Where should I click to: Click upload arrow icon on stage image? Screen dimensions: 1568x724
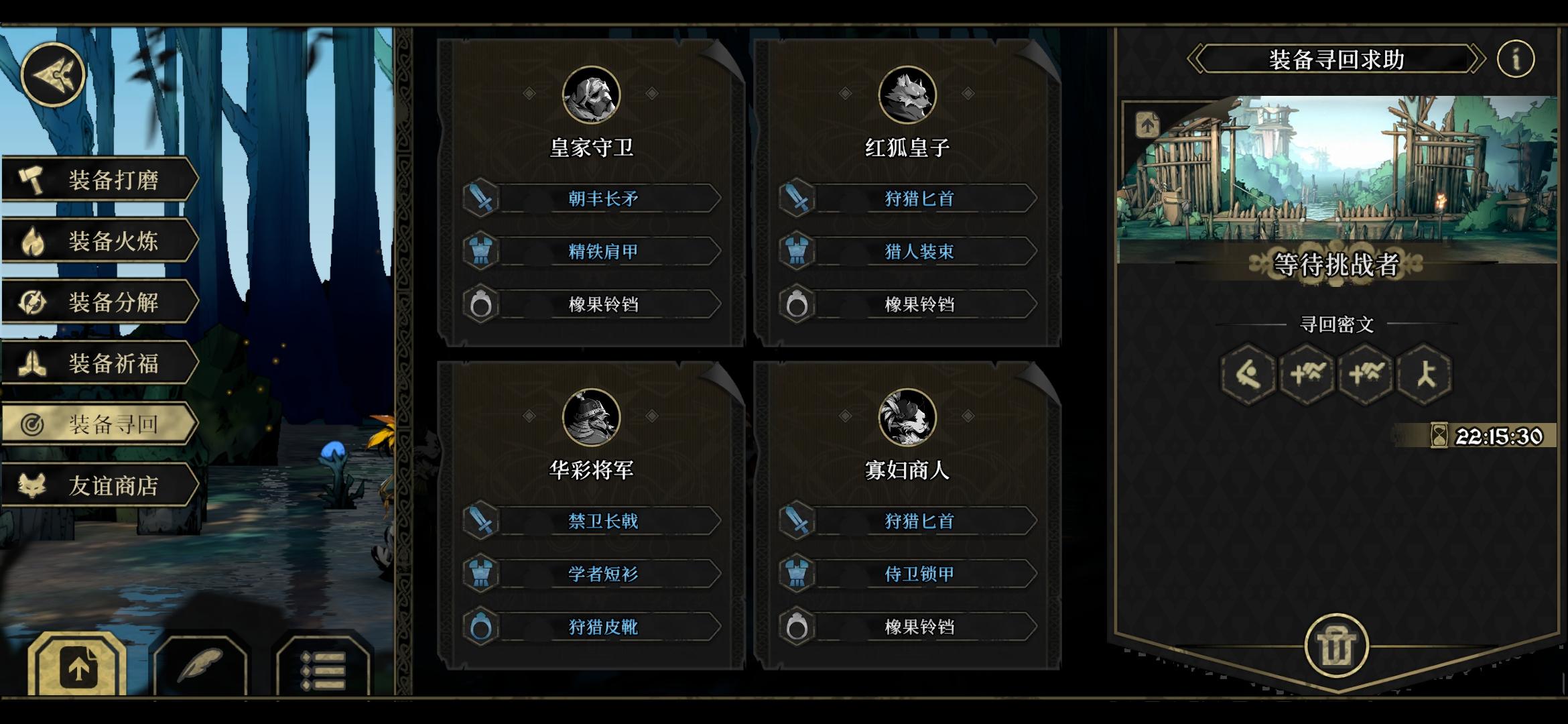pos(1147,125)
